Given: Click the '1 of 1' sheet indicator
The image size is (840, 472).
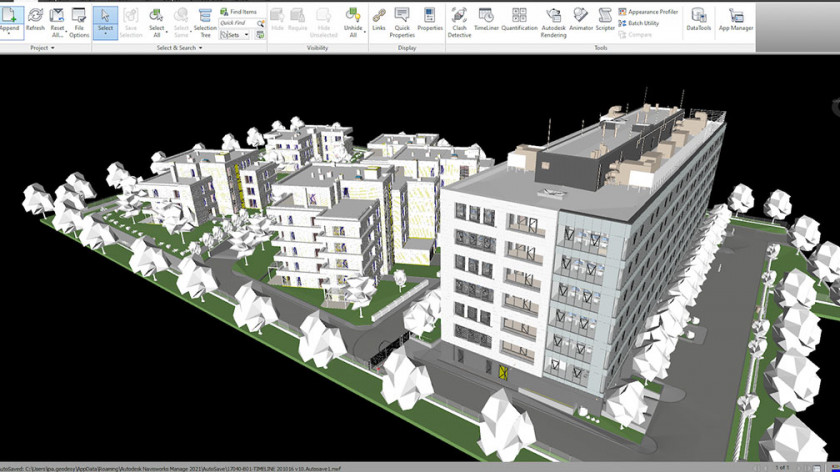Looking at the screenshot, I should tap(782, 468).
